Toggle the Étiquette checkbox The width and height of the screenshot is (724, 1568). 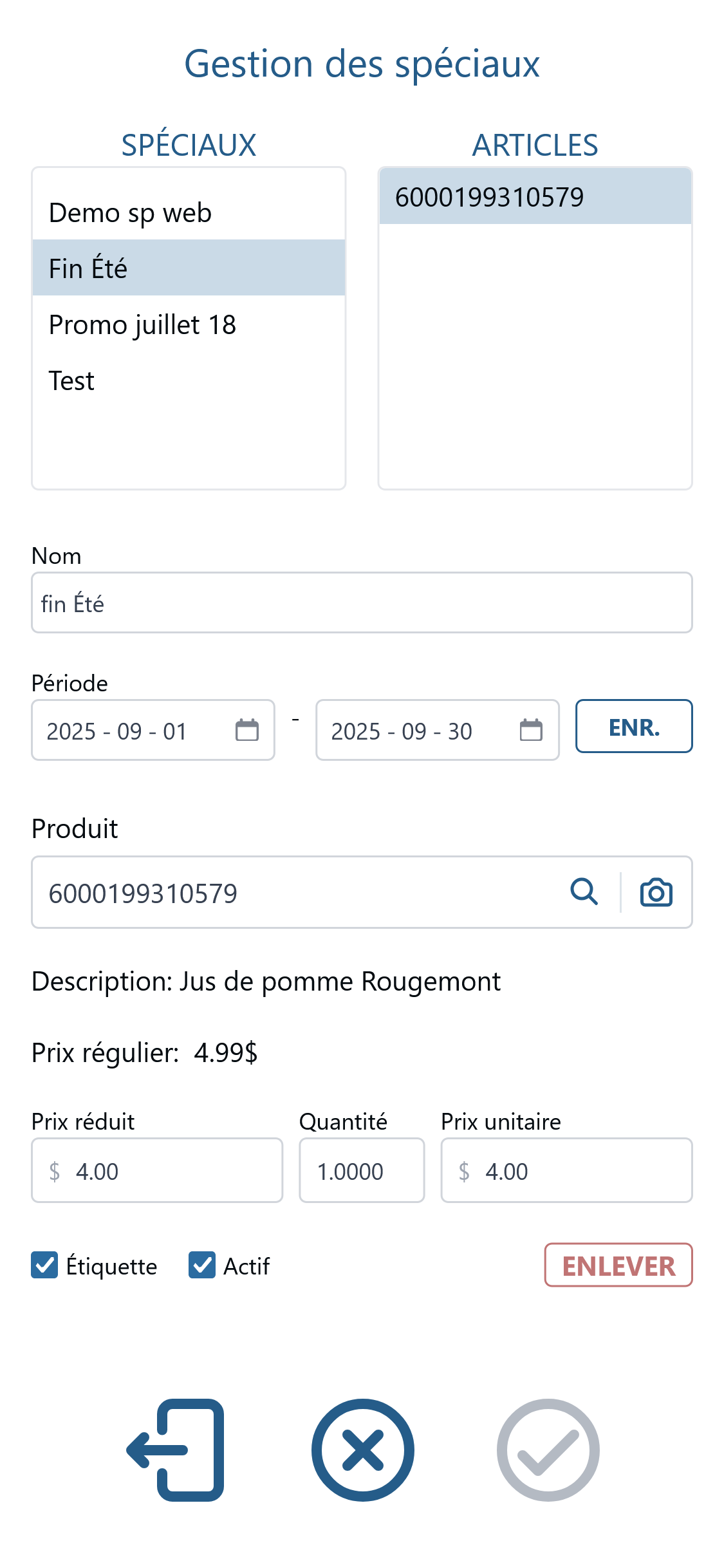click(x=44, y=1265)
